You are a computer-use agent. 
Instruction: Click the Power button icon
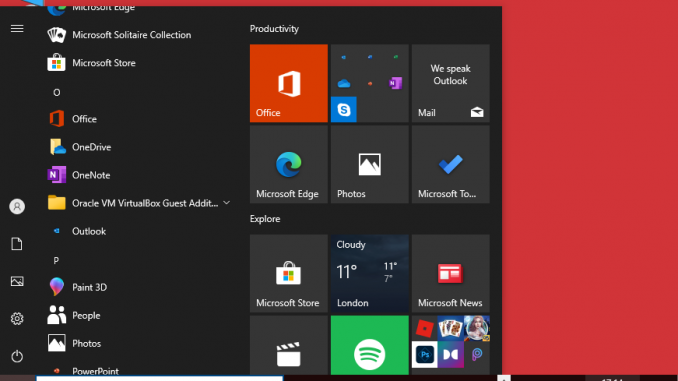17,356
